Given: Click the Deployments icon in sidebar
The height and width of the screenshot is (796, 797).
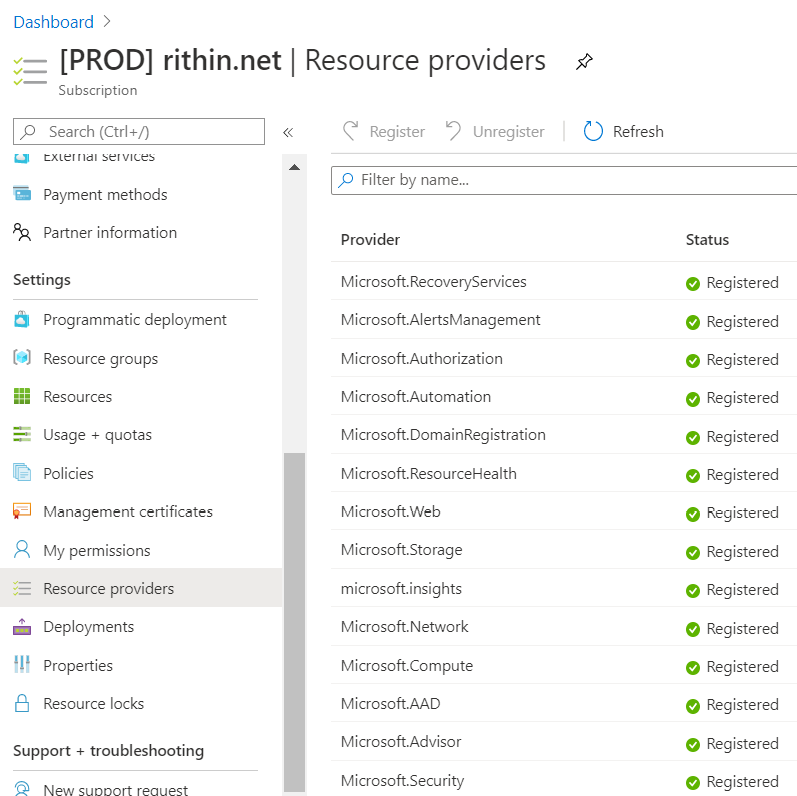Looking at the screenshot, I should coord(22,627).
